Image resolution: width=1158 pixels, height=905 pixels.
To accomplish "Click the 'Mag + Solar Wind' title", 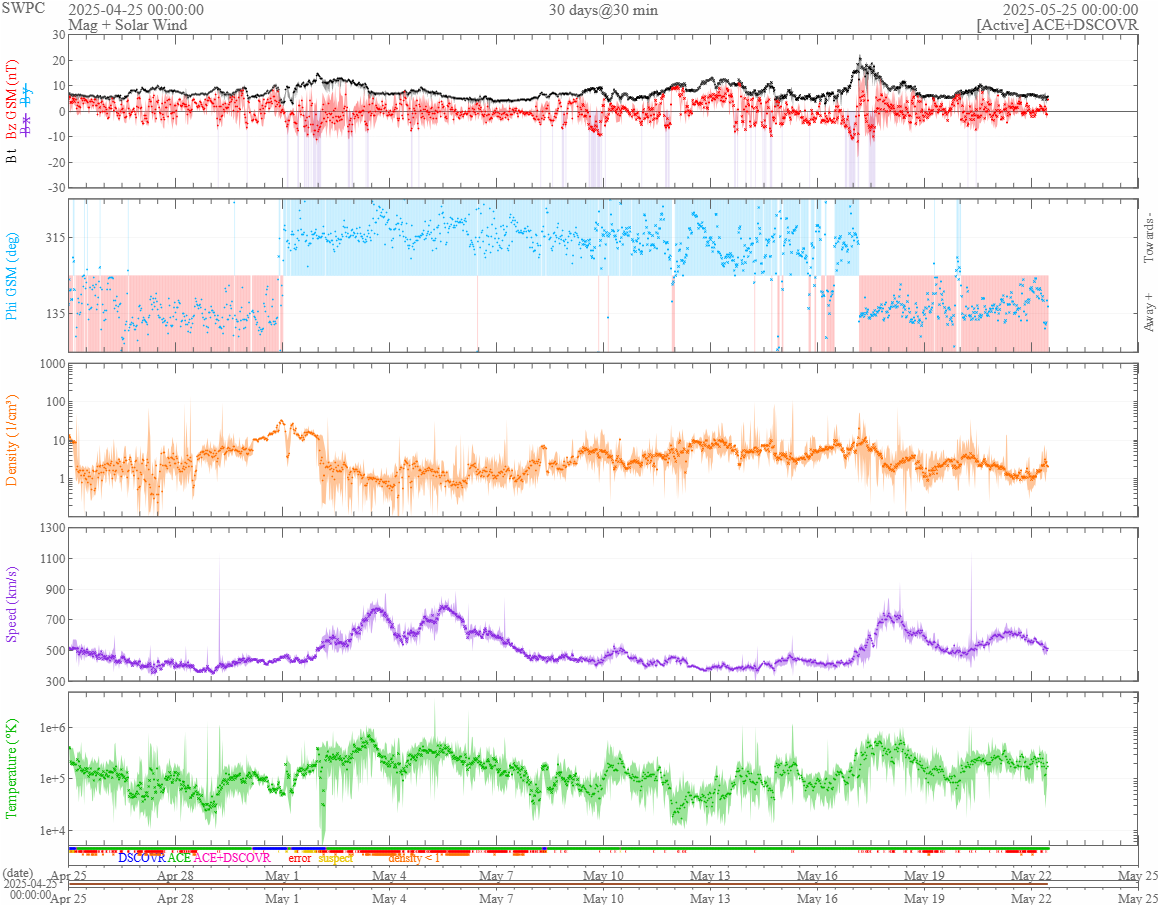I will [x=128, y=25].
